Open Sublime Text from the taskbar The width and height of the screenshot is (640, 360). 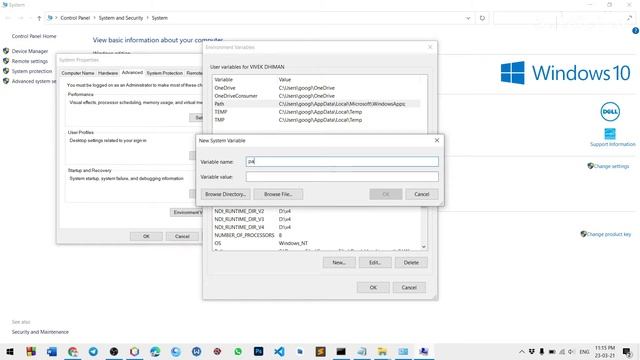coord(320,351)
